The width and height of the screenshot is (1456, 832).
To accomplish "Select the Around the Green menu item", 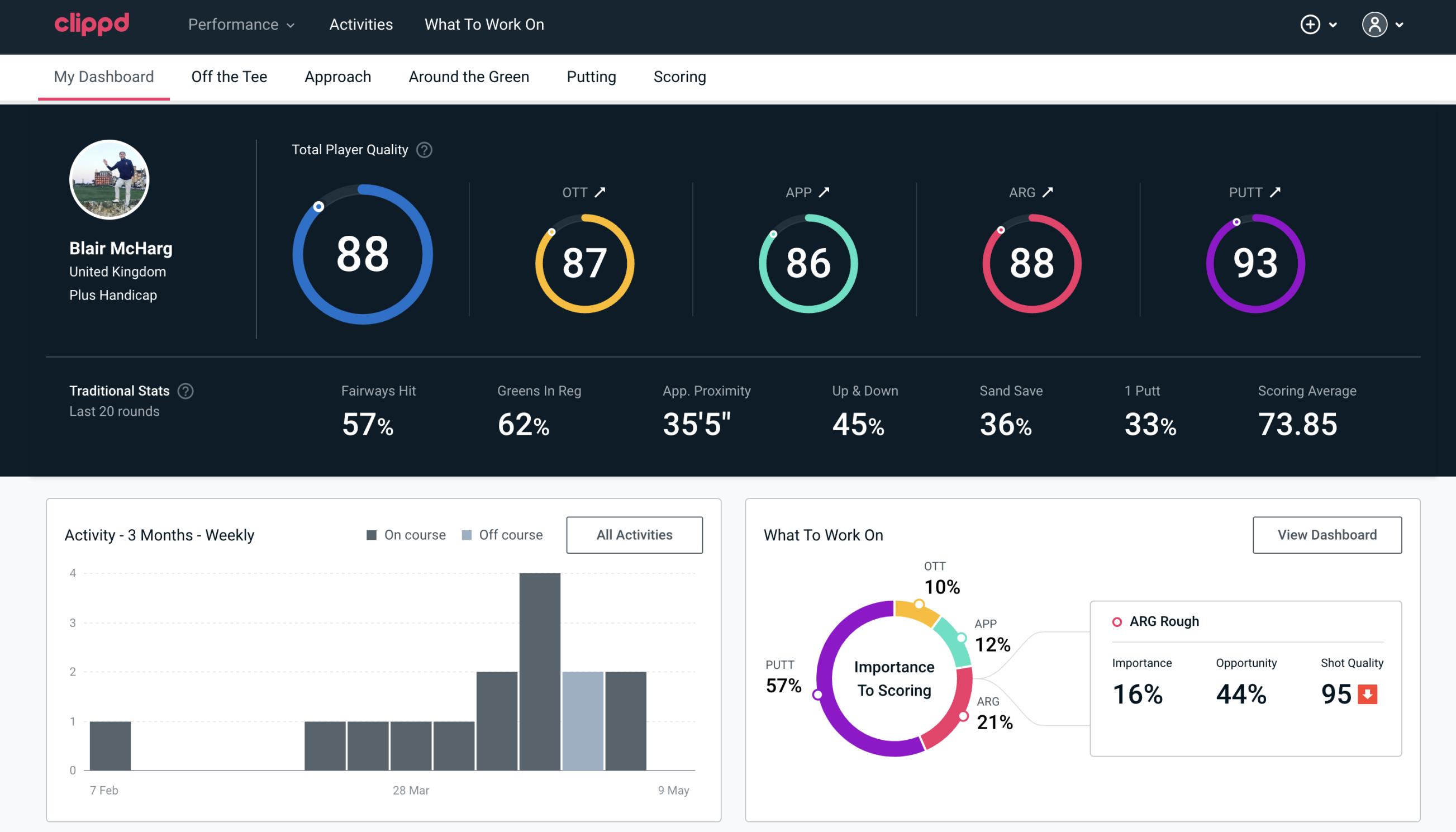I will (469, 76).
